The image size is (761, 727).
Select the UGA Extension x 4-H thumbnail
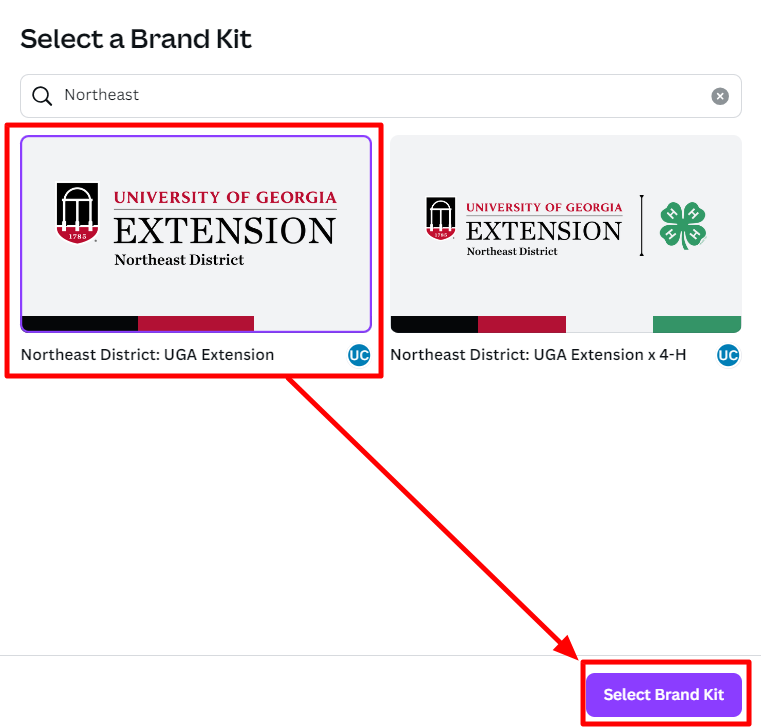coord(566,234)
